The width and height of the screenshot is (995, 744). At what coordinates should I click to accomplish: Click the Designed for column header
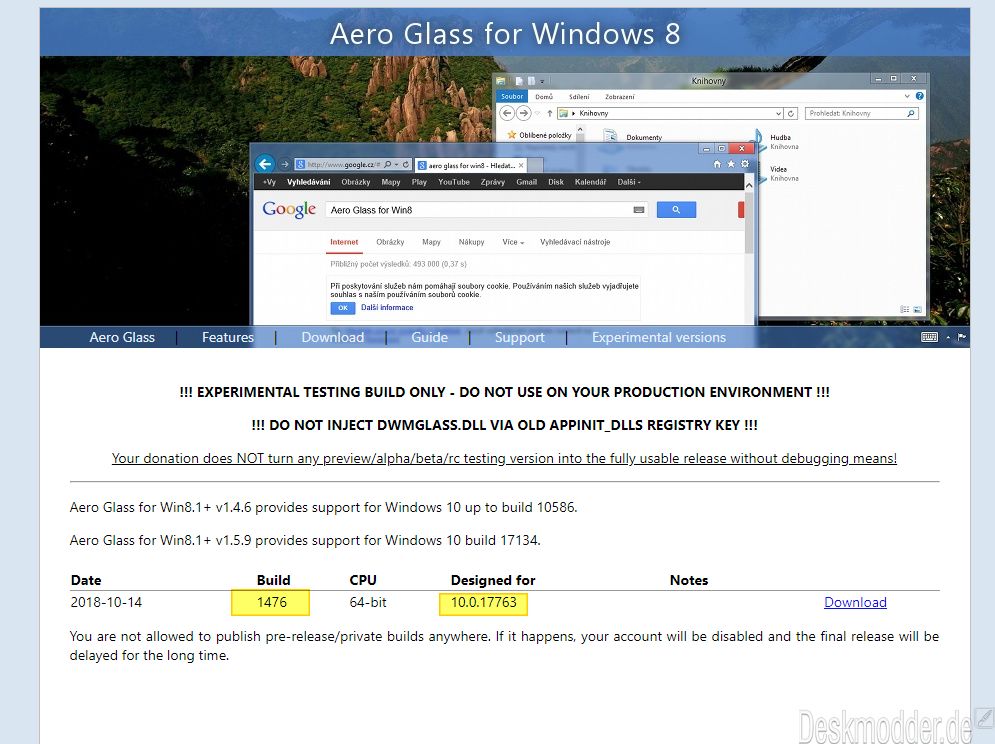click(x=493, y=580)
